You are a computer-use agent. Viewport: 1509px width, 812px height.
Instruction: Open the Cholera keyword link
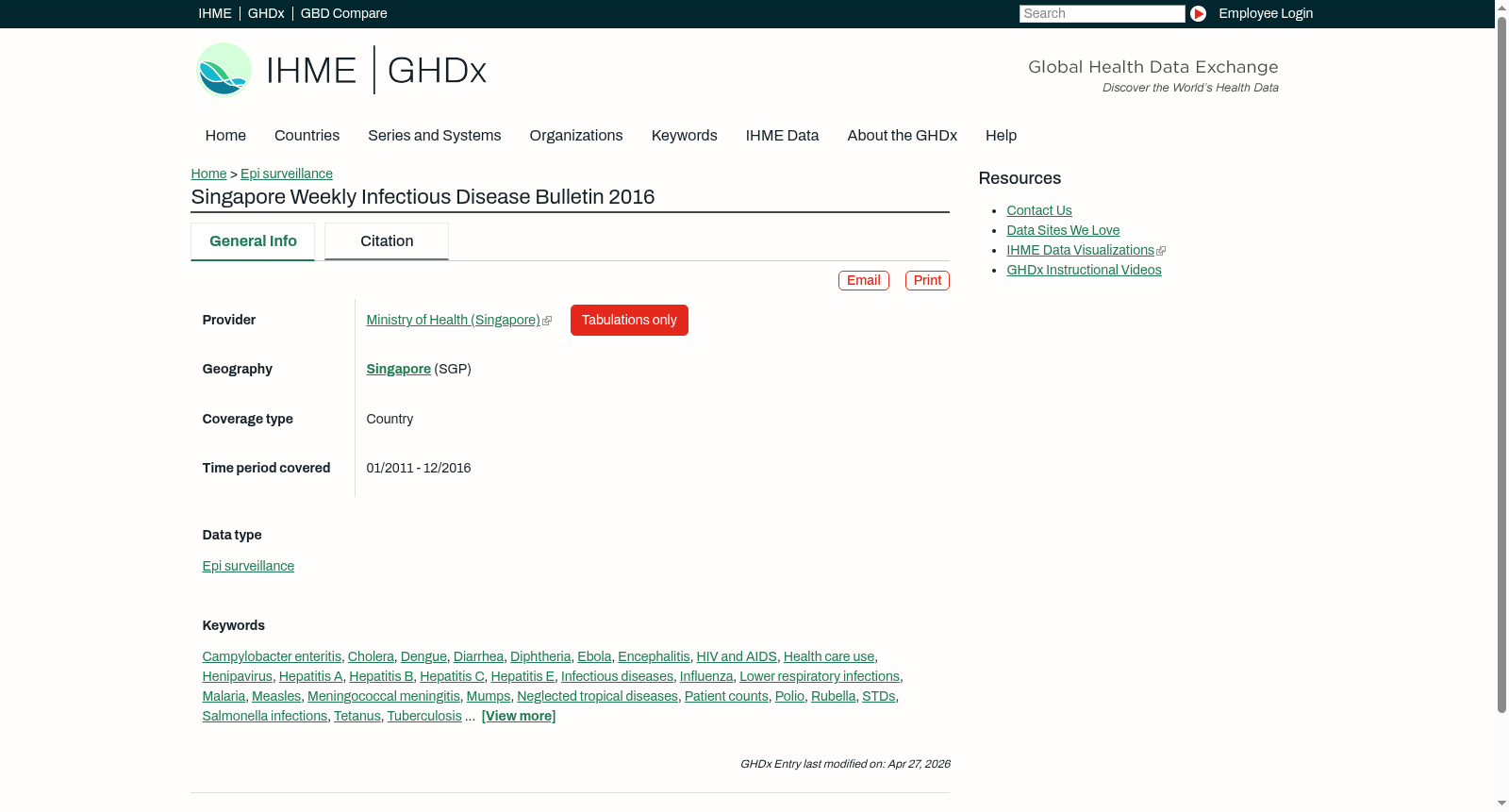pos(371,657)
